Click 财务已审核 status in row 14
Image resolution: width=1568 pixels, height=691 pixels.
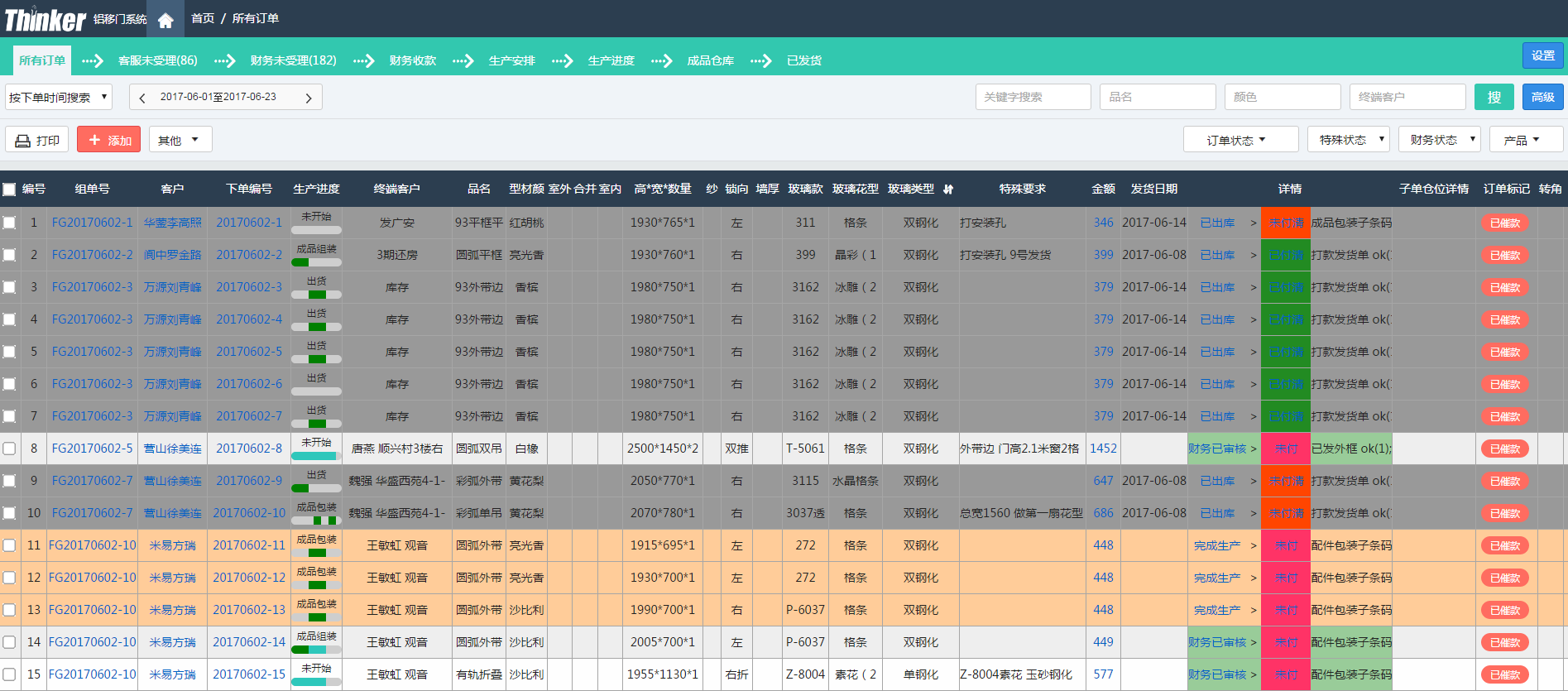point(1216,642)
